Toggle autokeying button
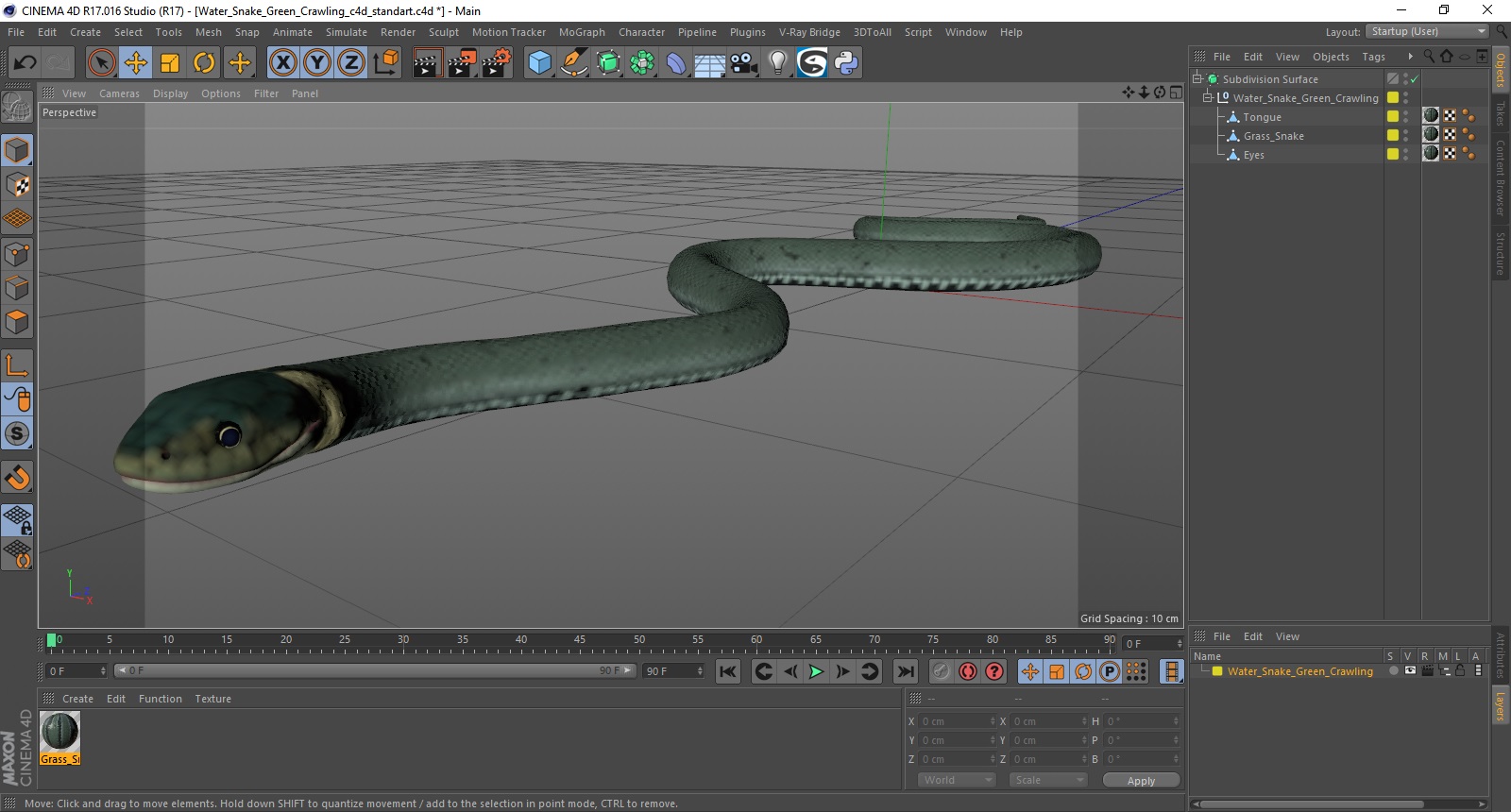This screenshot has width=1511, height=812. pyautogui.click(x=967, y=671)
